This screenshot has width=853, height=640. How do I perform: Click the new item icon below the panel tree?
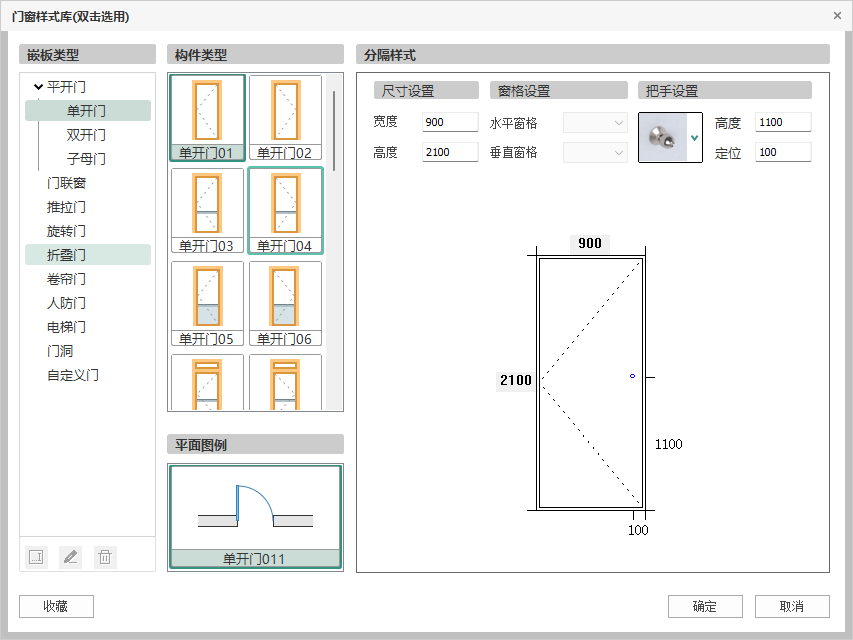(x=36, y=557)
